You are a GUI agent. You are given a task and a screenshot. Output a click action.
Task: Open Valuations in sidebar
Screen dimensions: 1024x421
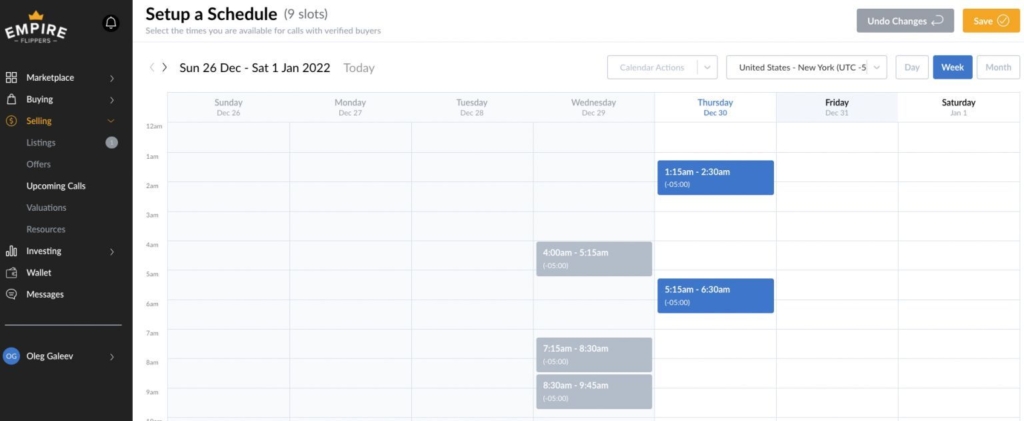(x=46, y=208)
